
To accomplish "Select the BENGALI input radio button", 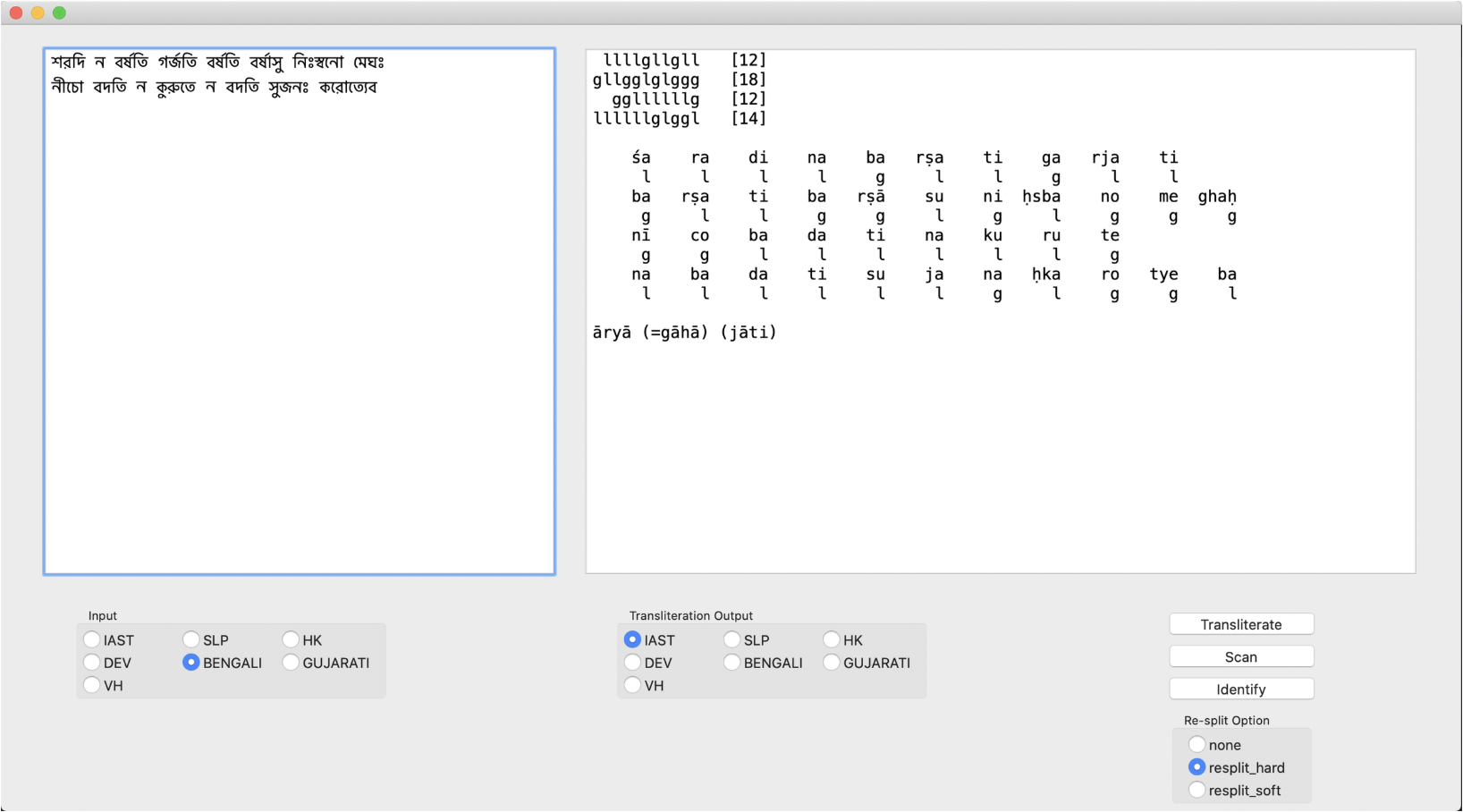I will [x=190, y=662].
